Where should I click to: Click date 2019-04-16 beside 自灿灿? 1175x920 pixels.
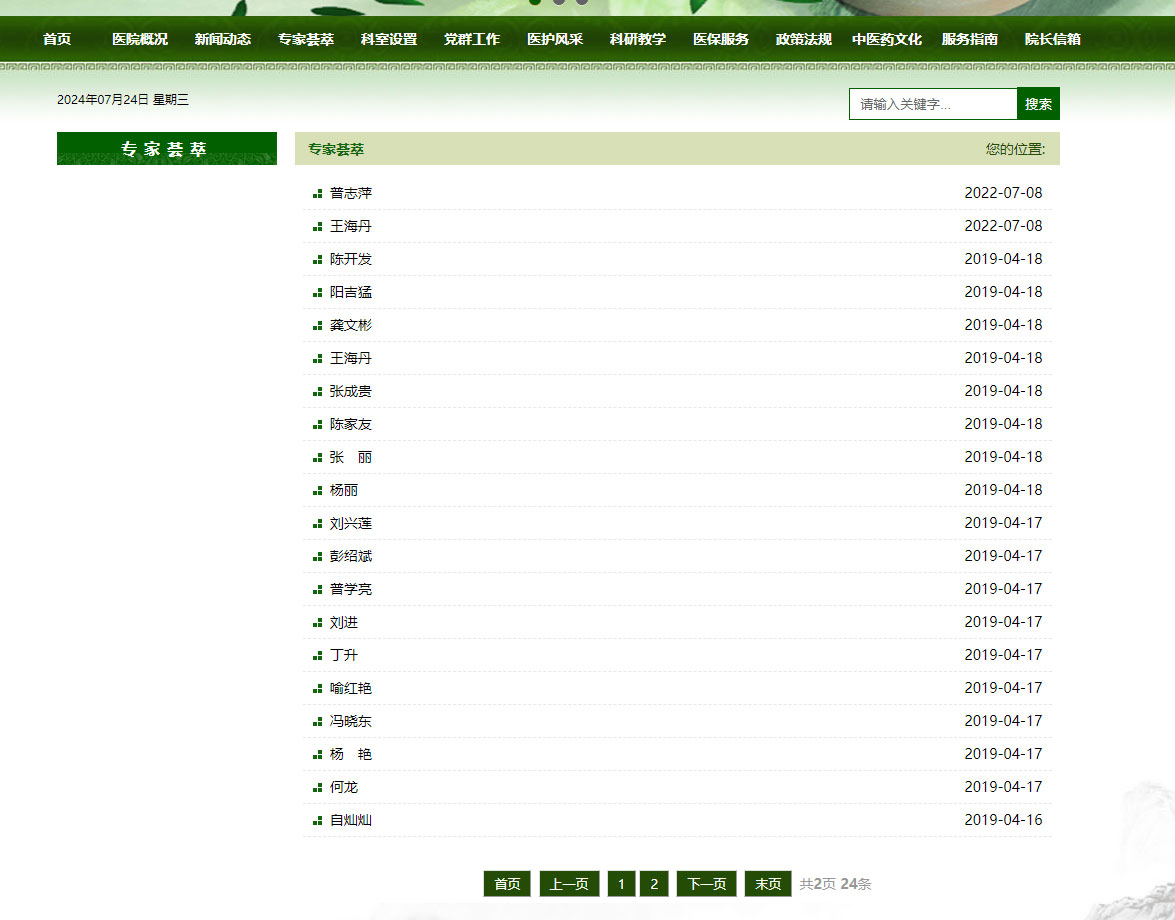pyautogui.click(x=1003, y=820)
